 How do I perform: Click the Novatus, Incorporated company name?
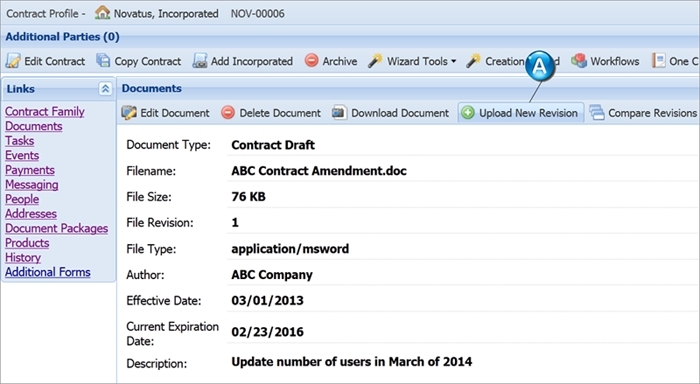pyautogui.click(x=166, y=13)
